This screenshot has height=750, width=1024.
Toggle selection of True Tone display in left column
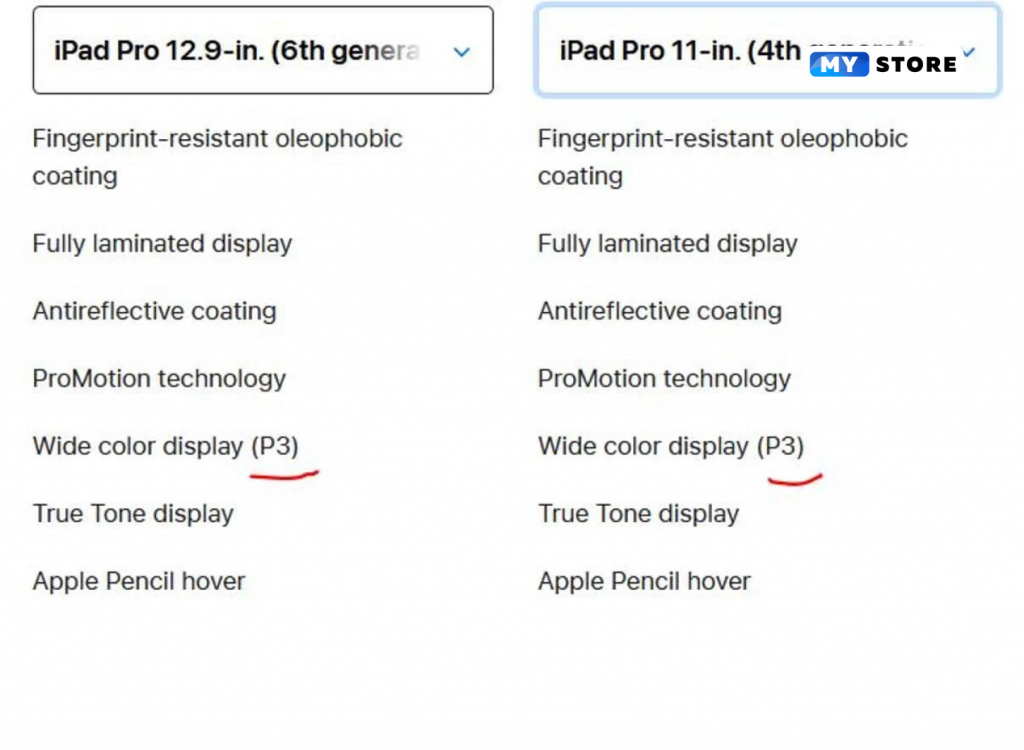point(133,513)
